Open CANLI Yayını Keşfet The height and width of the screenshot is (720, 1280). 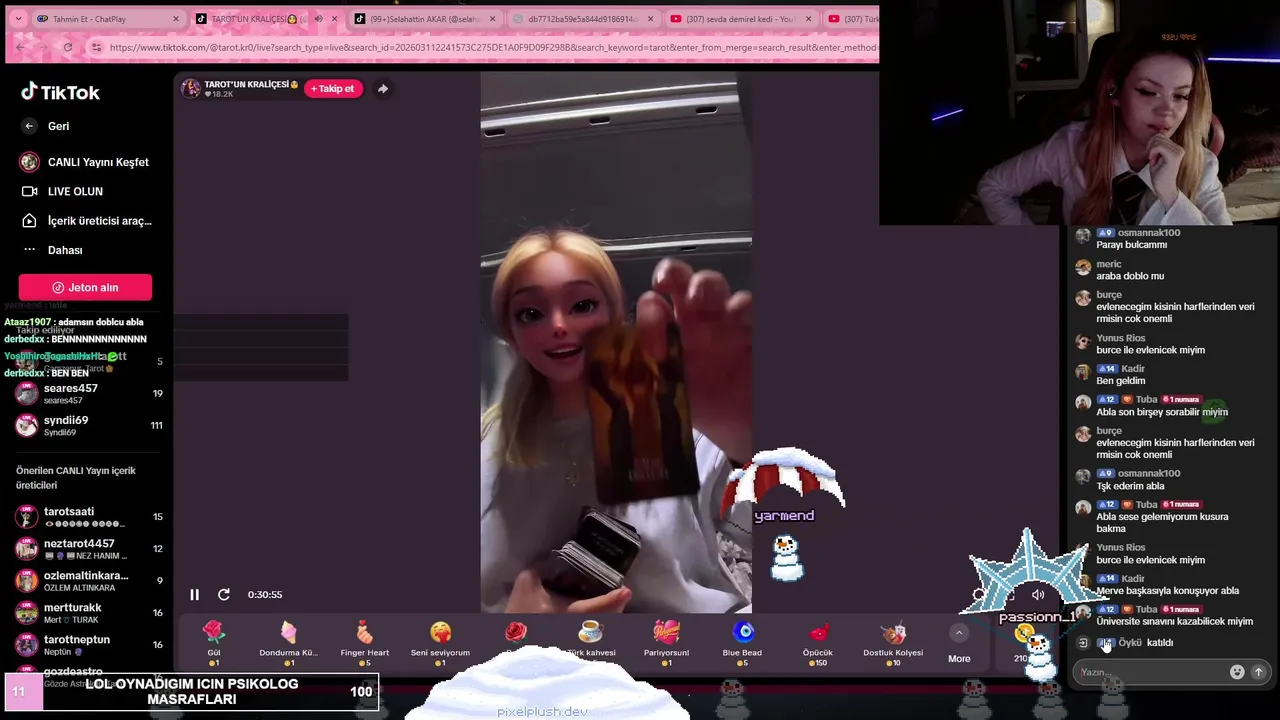coord(85,162)
